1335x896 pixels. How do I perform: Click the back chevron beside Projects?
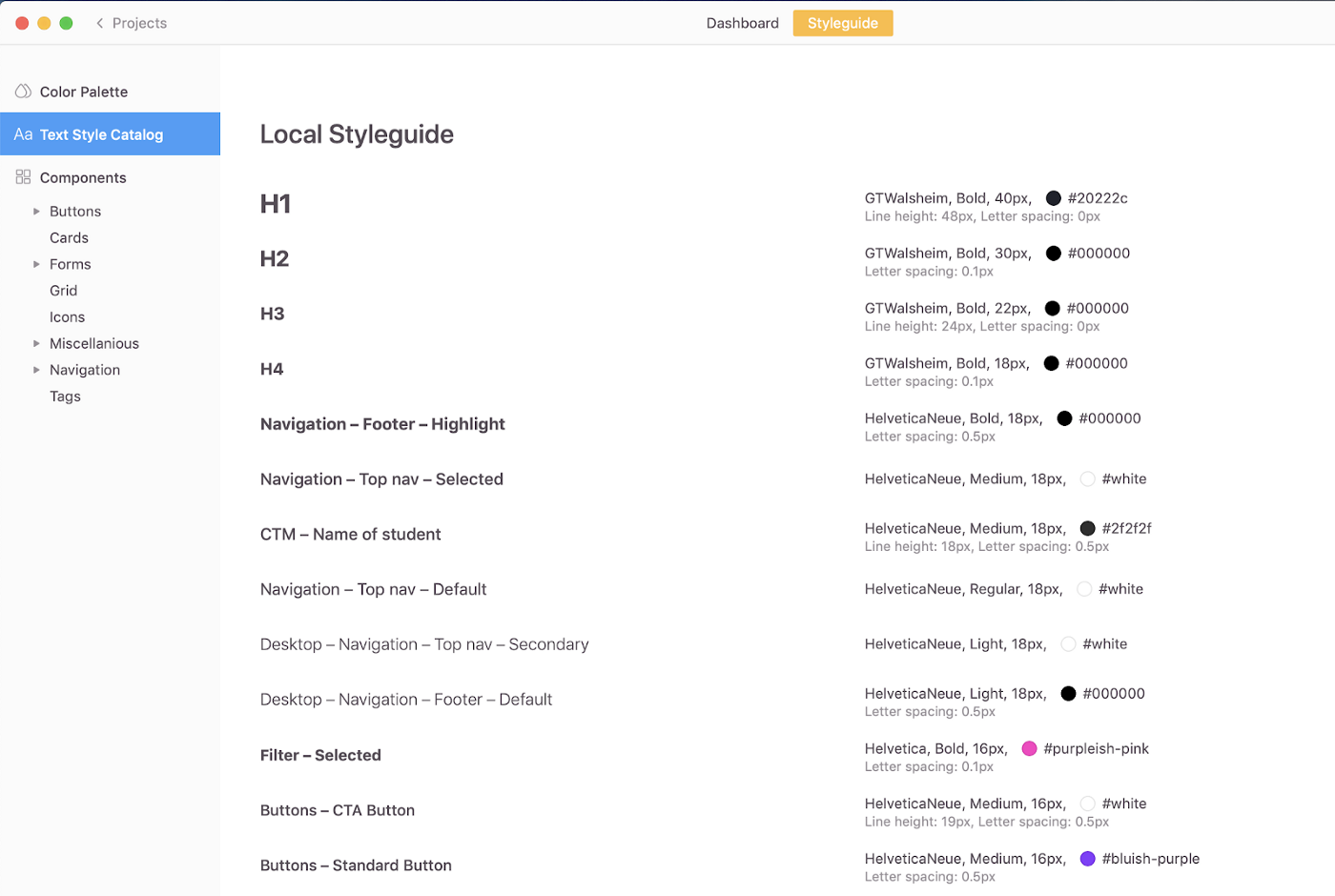99,23
